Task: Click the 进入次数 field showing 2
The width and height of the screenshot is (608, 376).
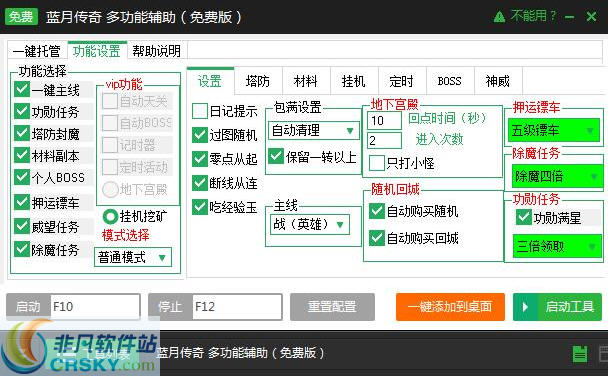Action: pyautogui.click(x=384, y=140)
